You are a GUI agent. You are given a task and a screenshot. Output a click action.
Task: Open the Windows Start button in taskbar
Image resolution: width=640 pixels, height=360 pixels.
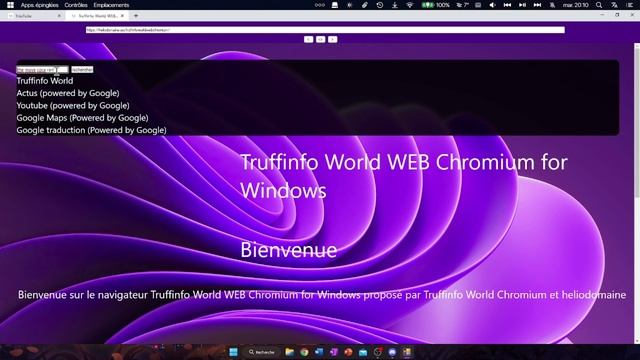point(233,352)
